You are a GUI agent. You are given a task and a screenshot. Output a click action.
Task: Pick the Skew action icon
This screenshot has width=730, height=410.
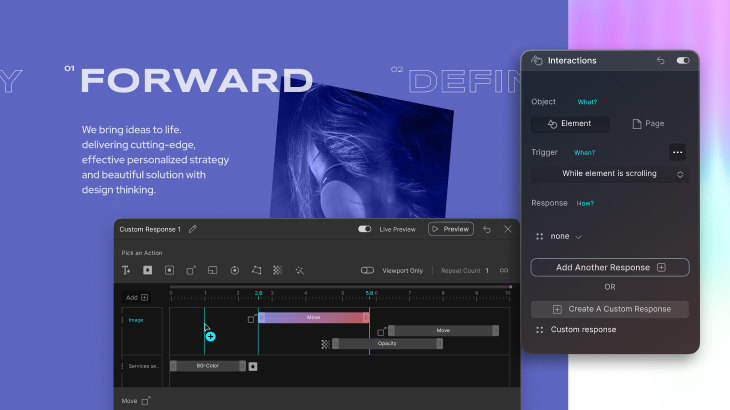click(257, 270)
